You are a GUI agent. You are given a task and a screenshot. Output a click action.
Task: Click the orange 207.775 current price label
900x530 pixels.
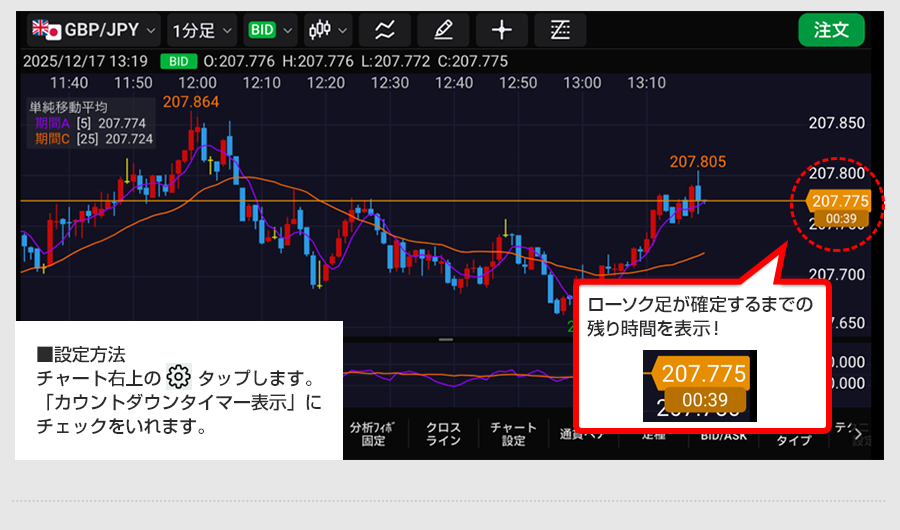835,201
